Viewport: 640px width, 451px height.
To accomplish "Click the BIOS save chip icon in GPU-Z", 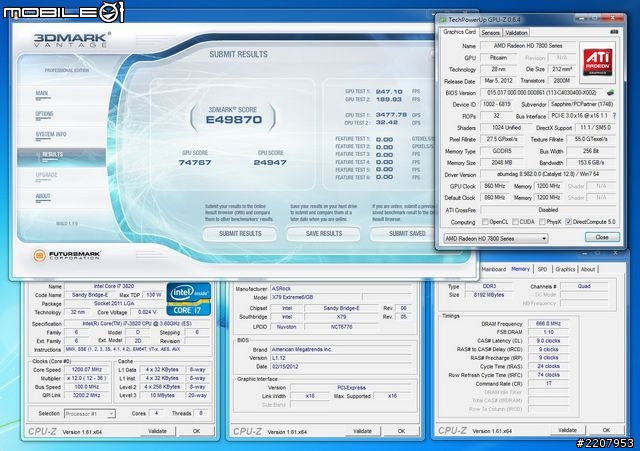I will point(610,93).
